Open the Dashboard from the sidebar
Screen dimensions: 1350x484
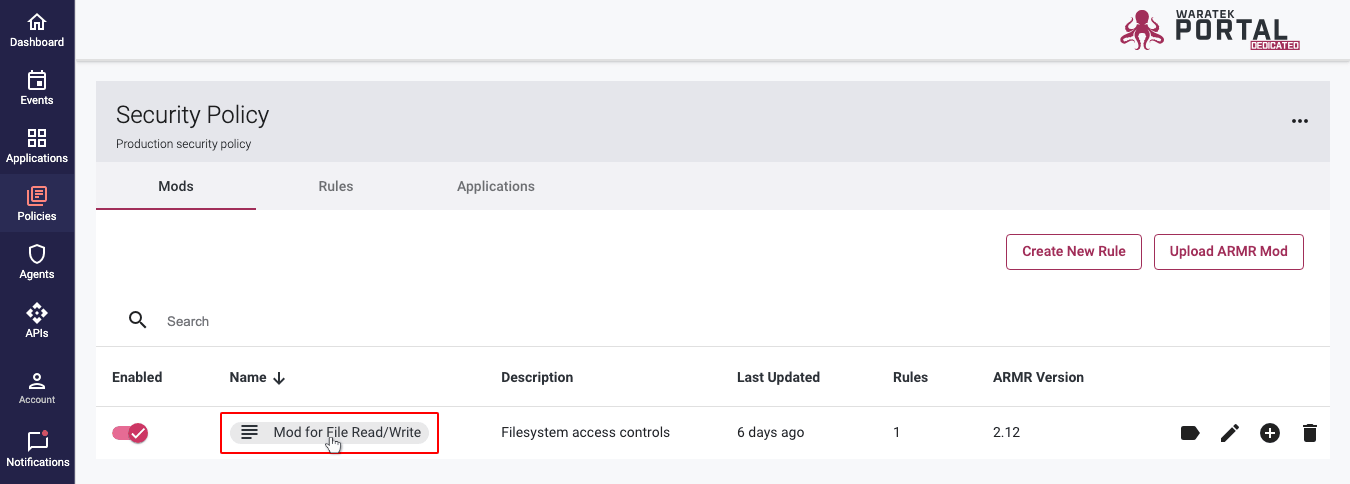point(37,30)
